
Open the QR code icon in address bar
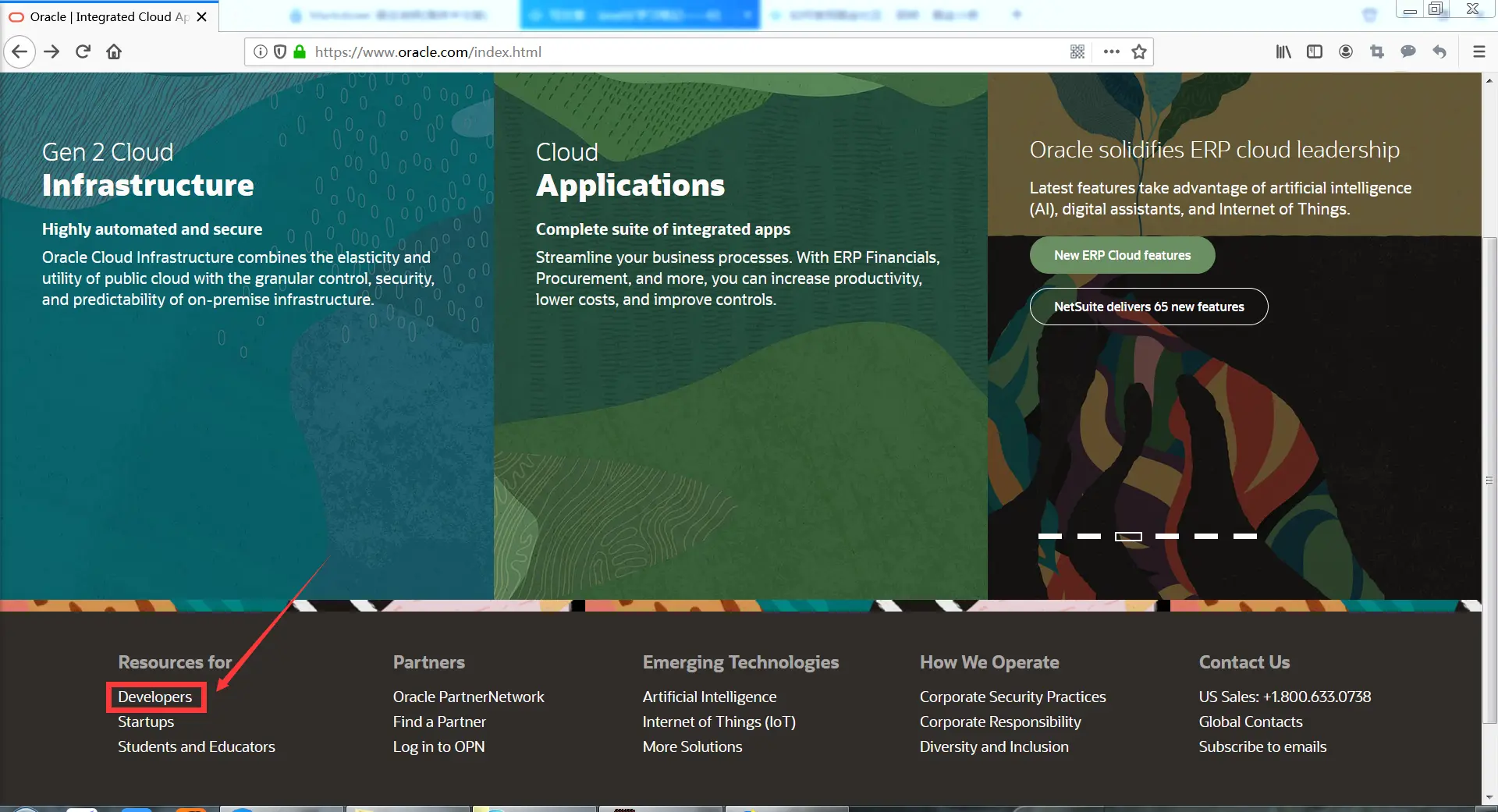(x=1077, y=52)
